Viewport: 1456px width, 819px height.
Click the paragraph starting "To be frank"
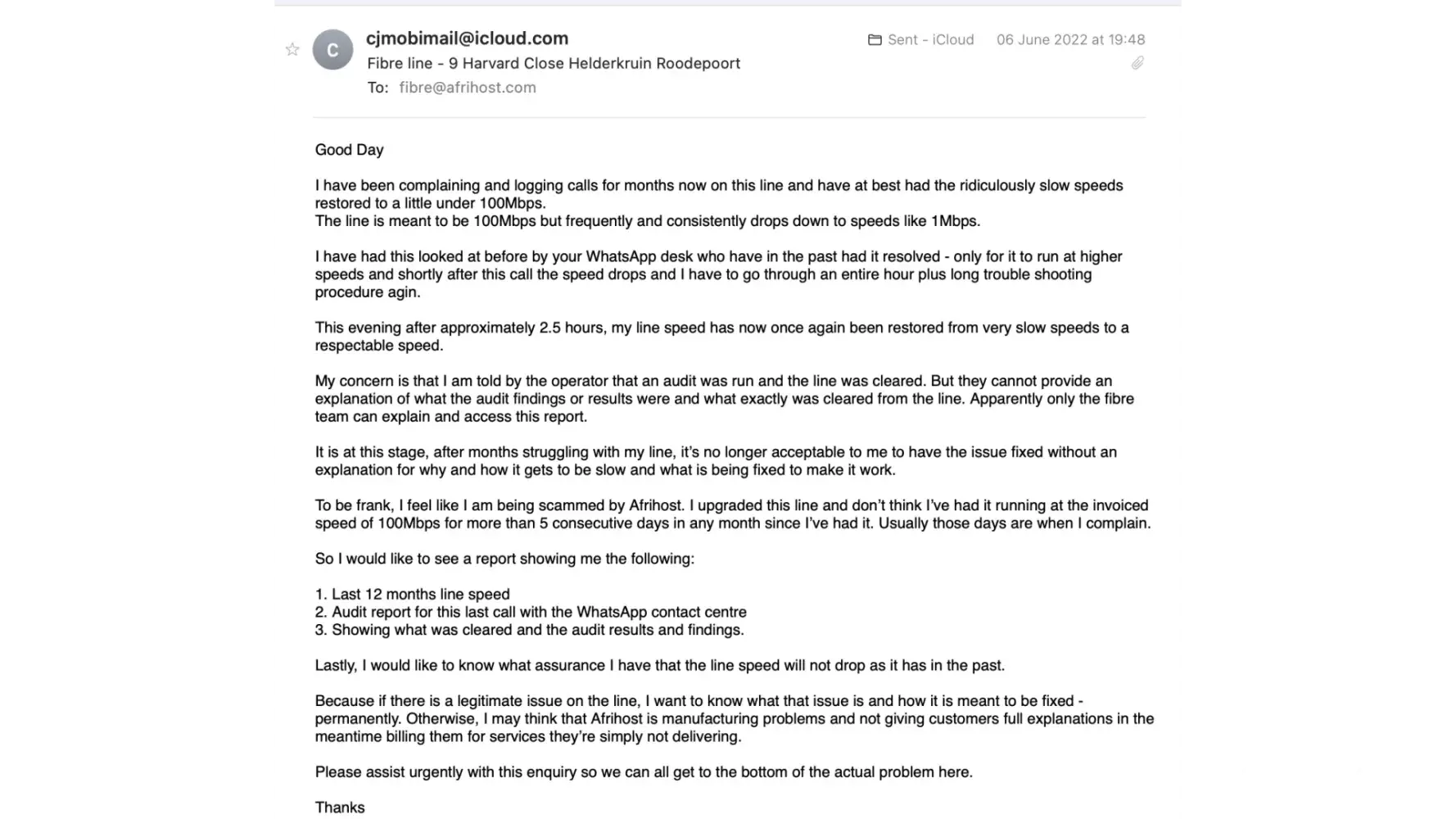click(732, 514)
